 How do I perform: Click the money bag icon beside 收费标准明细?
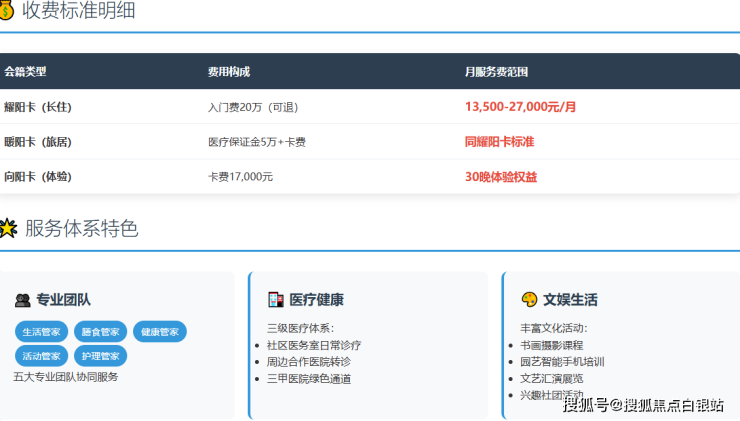(x=7, y=11)
